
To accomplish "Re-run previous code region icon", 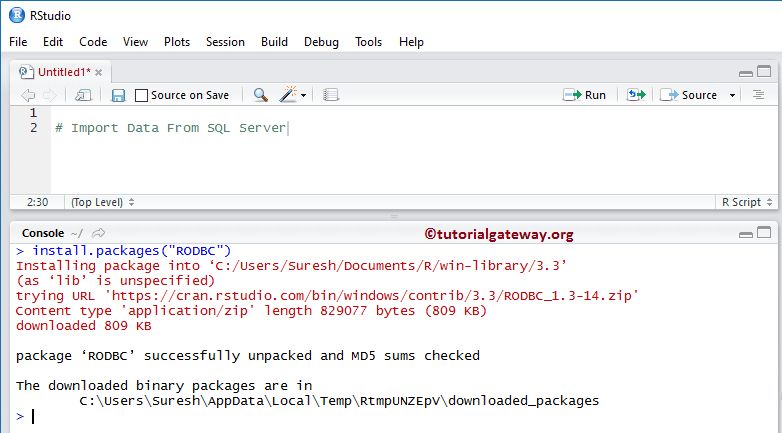I will 636,95.
